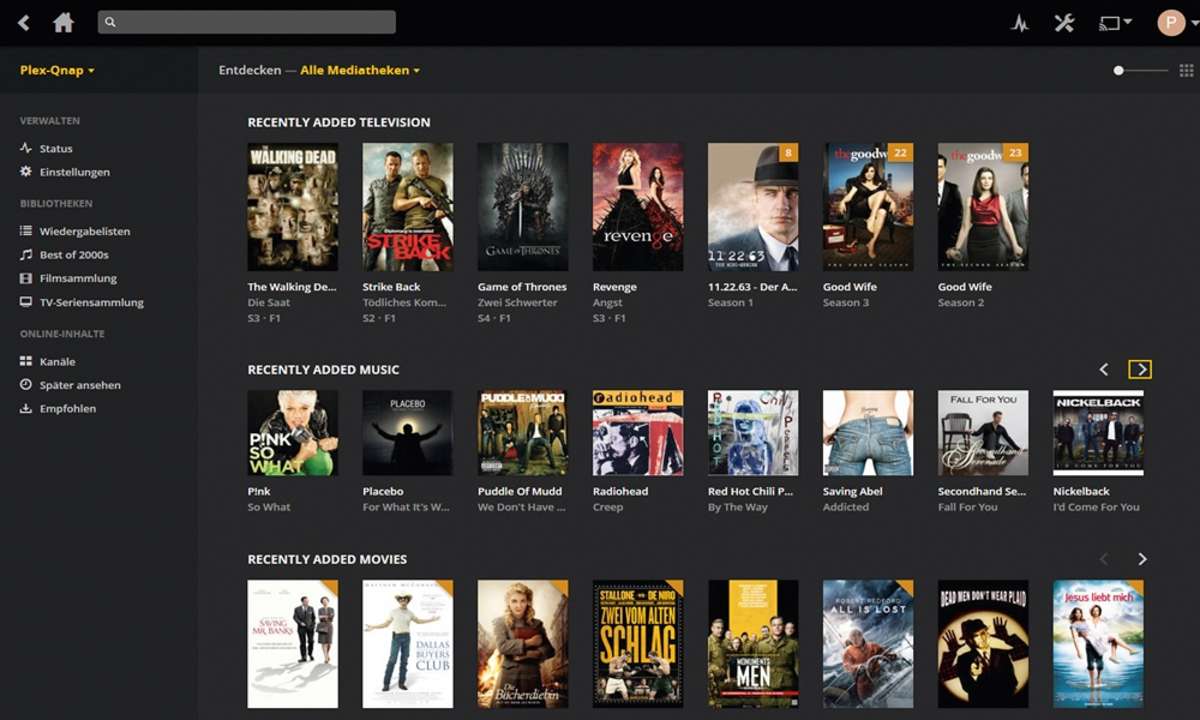Show previous items in Recently Added Music
This screenshot has height=720, width=1200.
pos(1104,370)
